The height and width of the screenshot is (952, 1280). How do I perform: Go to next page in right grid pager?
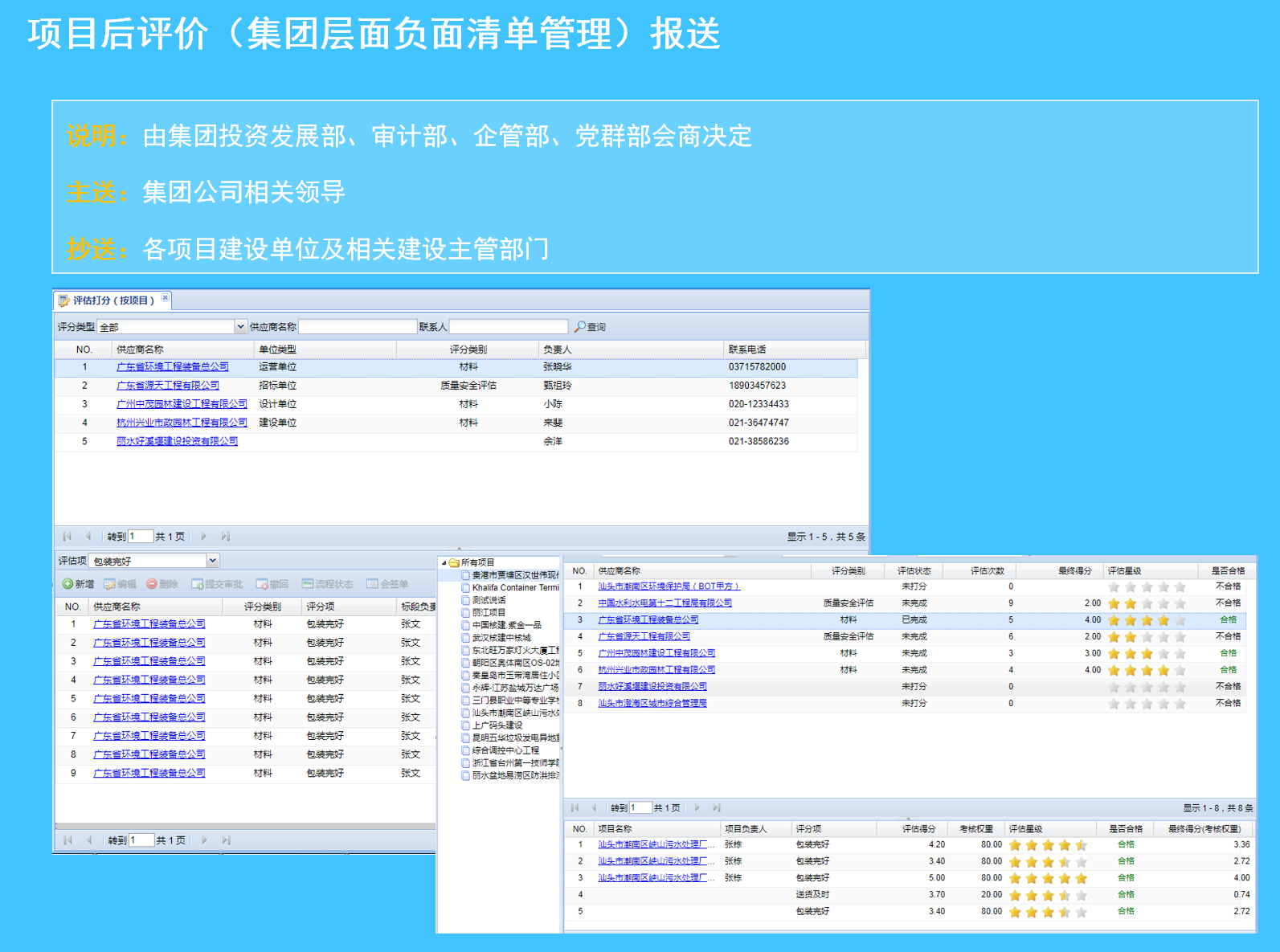(697, 807)
